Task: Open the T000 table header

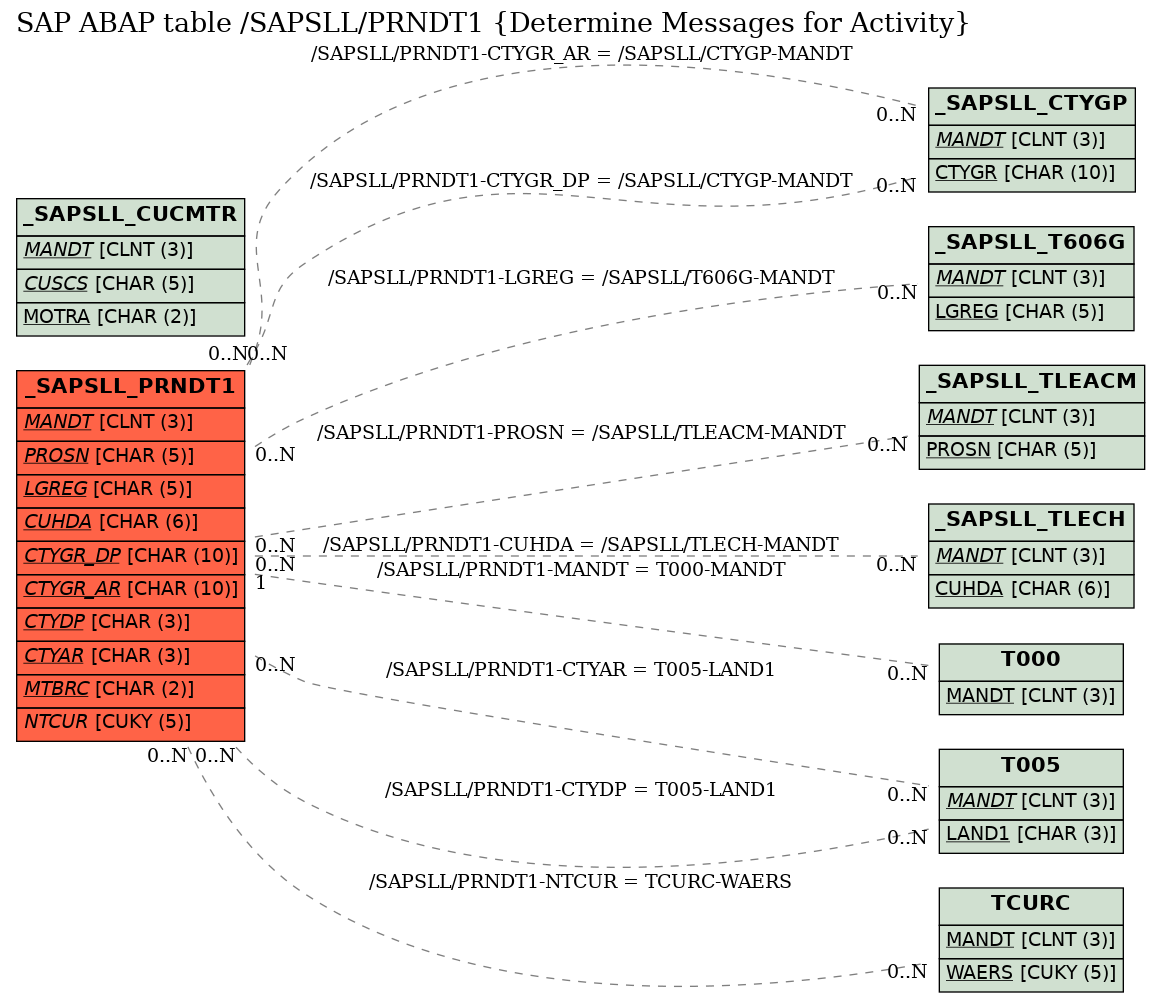Action: click(1031, 661)
